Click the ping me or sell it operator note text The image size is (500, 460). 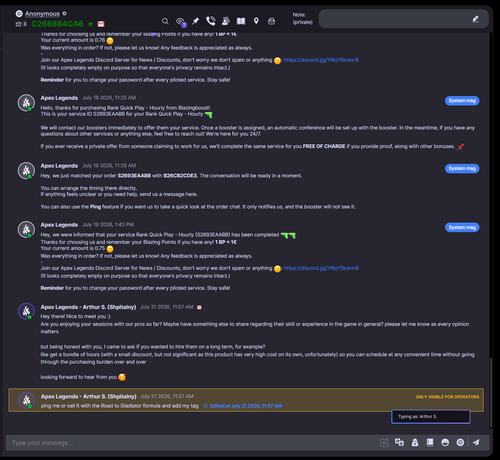click(x=119, y=406)
